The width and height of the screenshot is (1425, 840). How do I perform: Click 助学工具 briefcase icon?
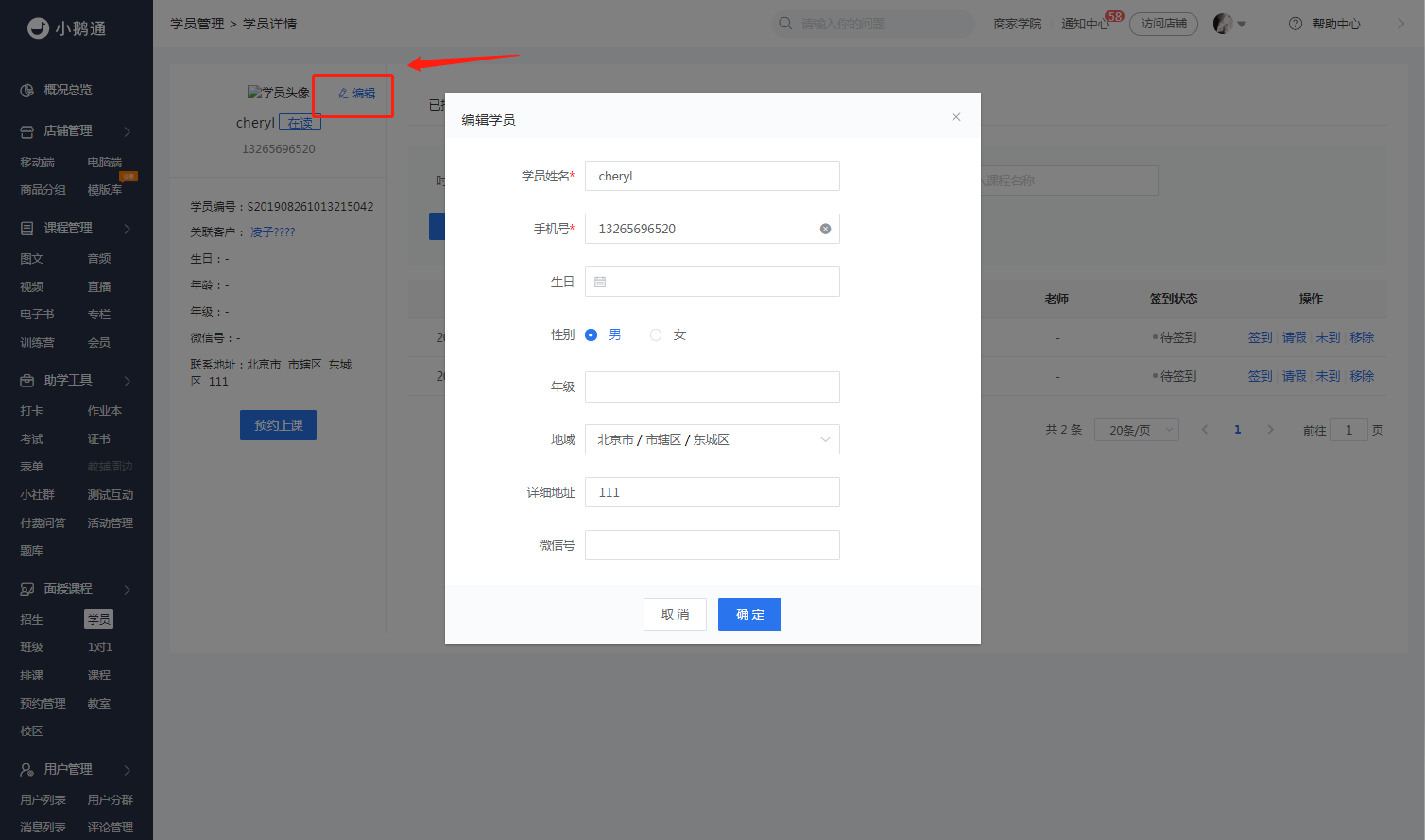pos(27,381)
